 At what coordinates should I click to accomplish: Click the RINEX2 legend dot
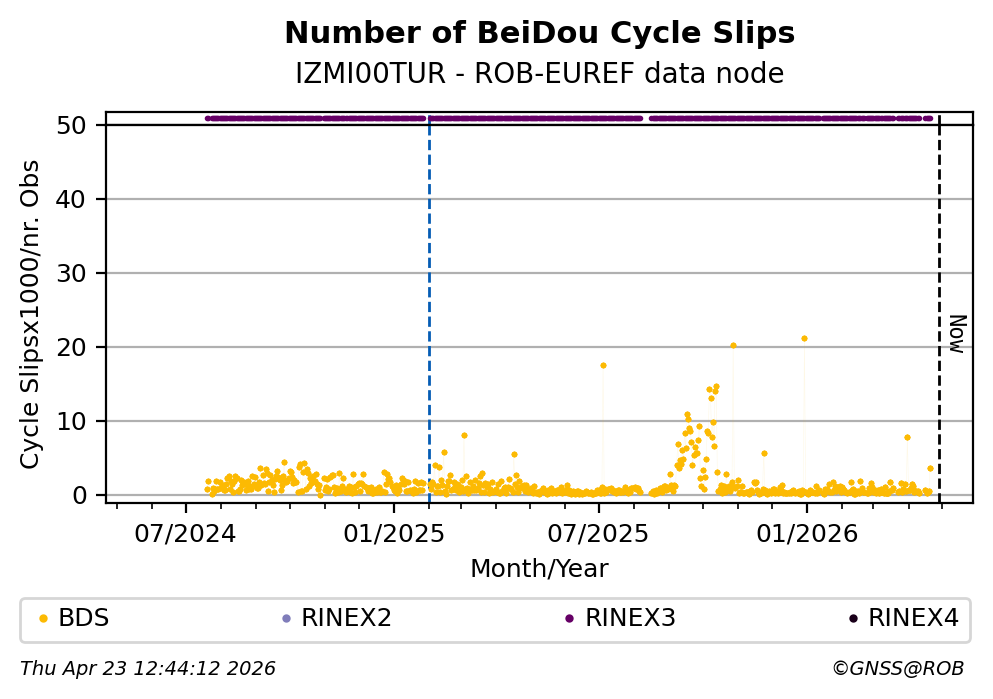(x=286, y=618)
